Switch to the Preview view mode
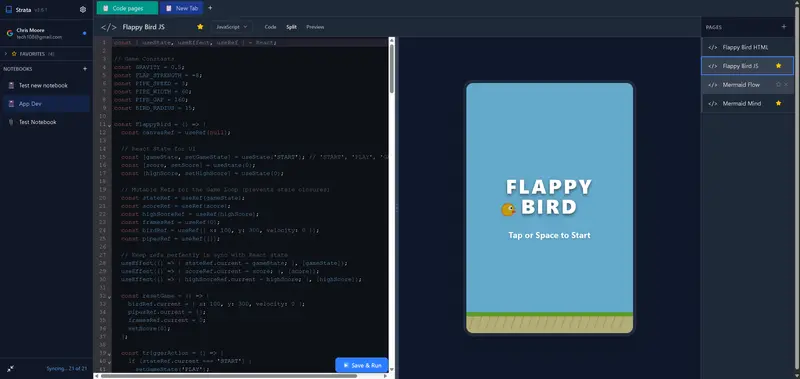800x379 pixels. click(315, 27)
